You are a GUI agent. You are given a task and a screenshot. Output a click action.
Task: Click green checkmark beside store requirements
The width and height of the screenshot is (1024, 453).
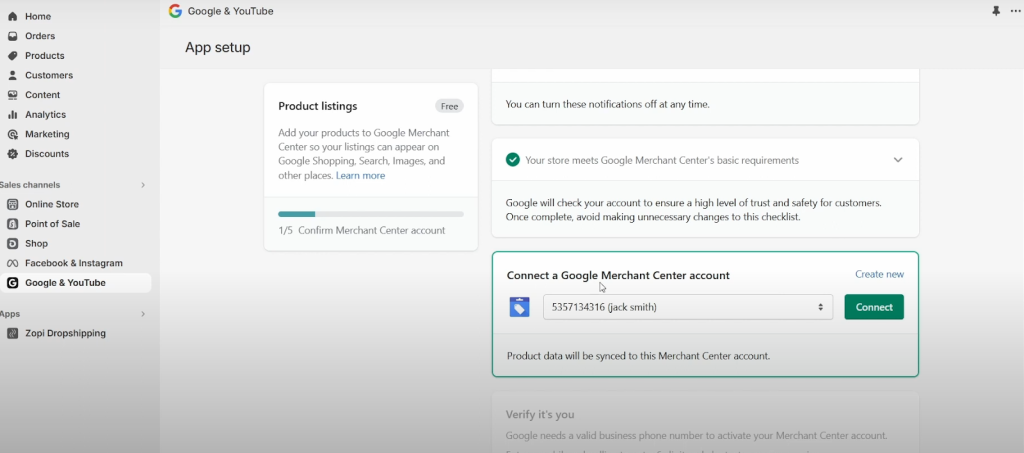[513, 160]
